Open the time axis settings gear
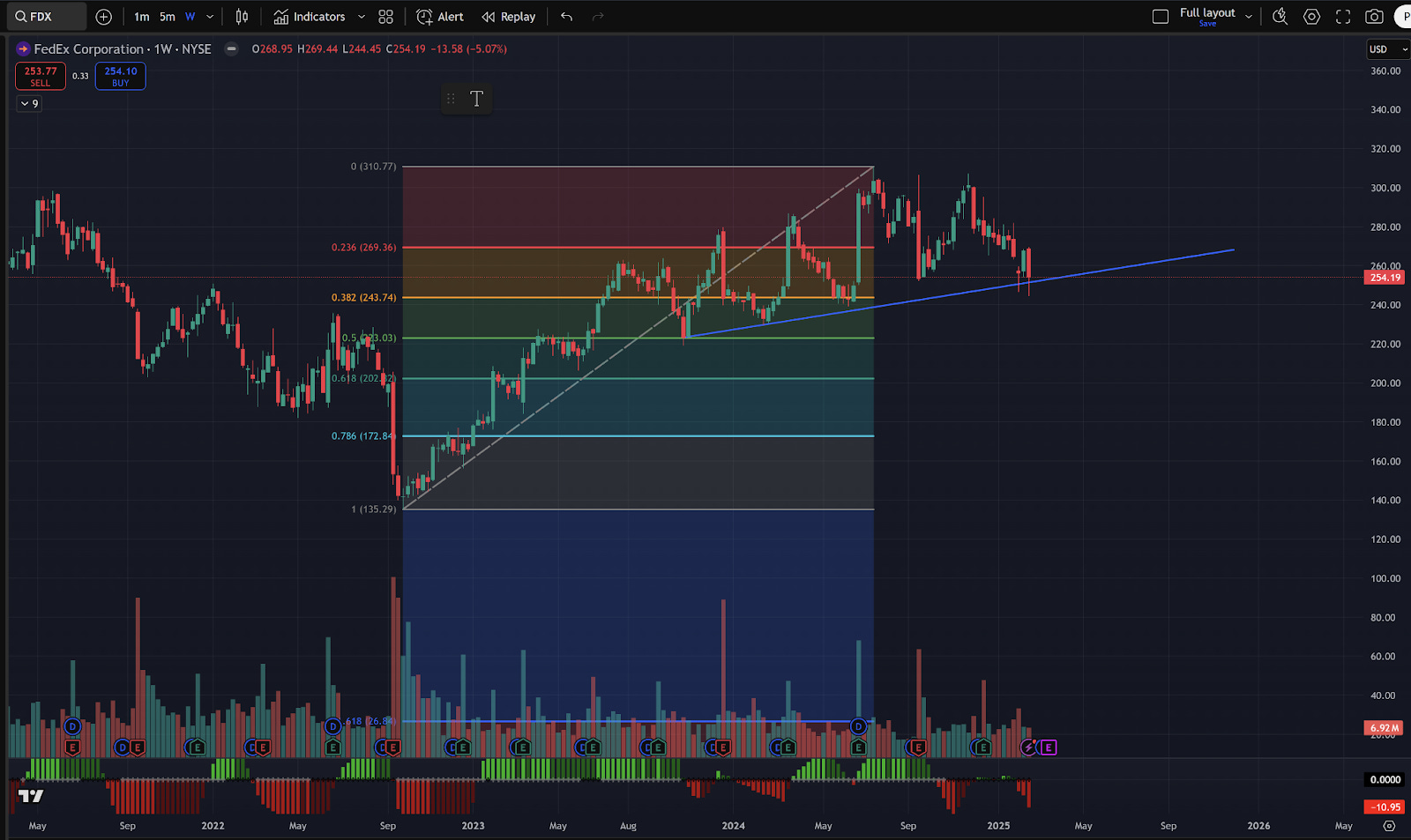This screenshot has height=840, width=1411. (x=1389, y=826)
